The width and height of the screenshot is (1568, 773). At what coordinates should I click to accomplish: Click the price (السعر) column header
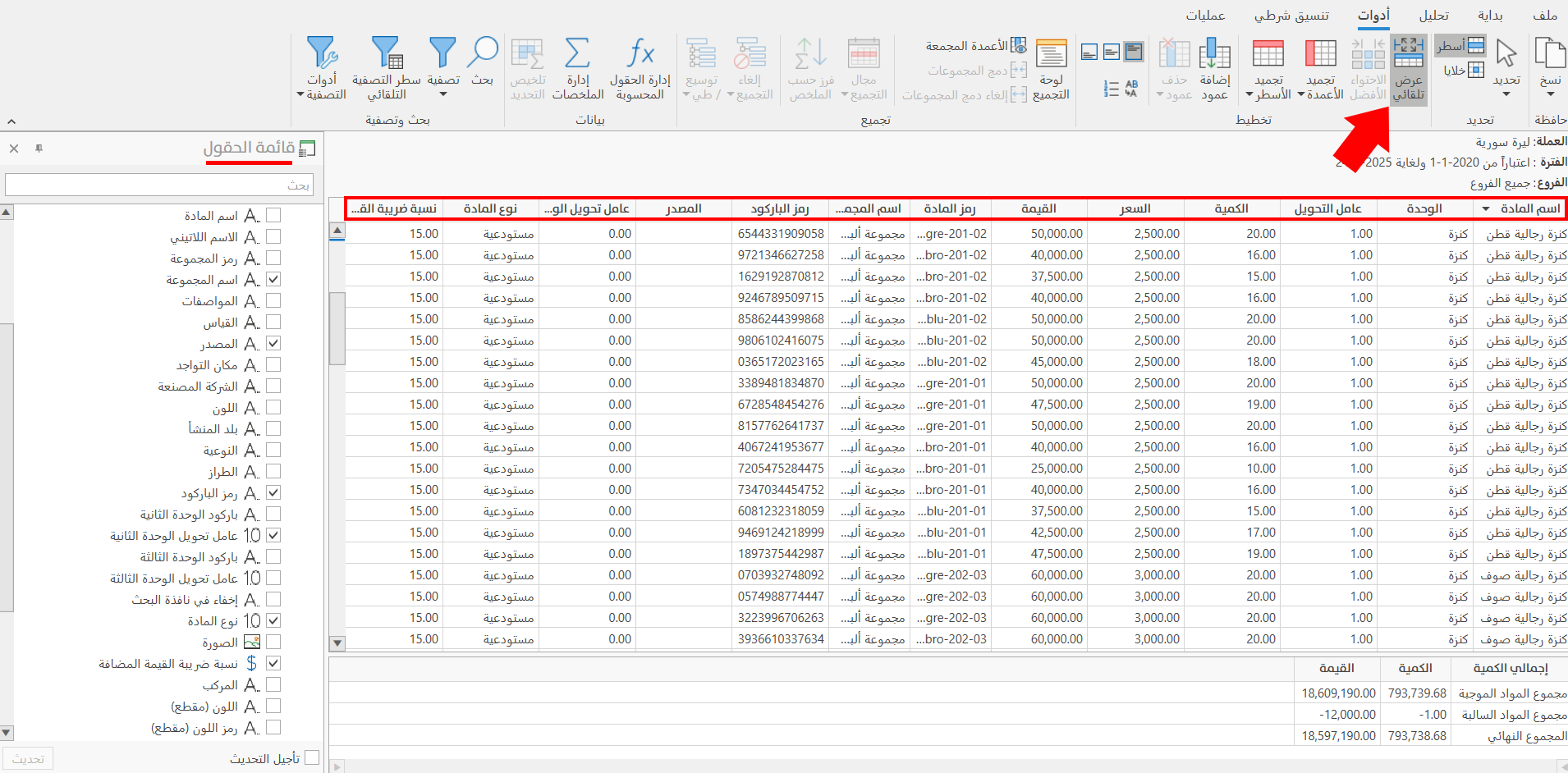(x=1135, y=209)
